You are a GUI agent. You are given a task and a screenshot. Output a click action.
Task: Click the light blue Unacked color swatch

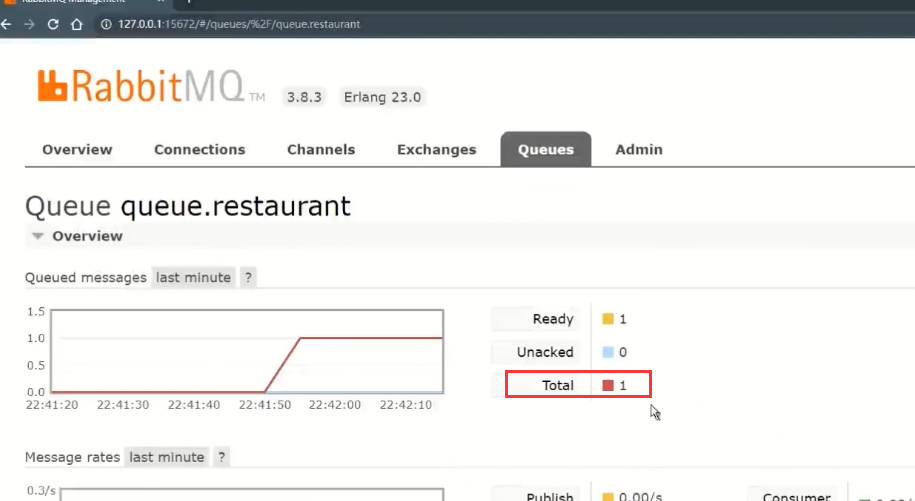pyautogui.click(x=608, y=352)
